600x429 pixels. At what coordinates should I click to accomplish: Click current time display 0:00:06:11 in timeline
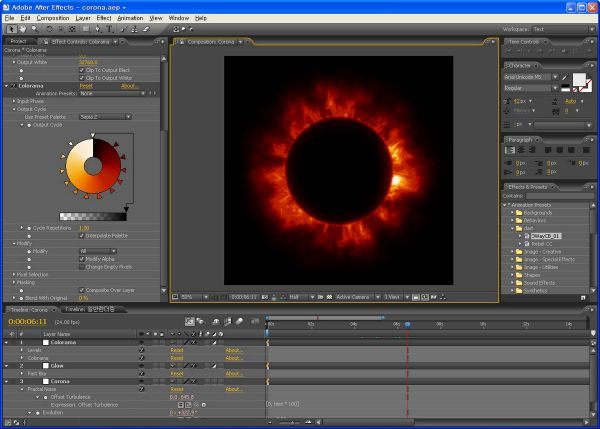click(28, 322)
